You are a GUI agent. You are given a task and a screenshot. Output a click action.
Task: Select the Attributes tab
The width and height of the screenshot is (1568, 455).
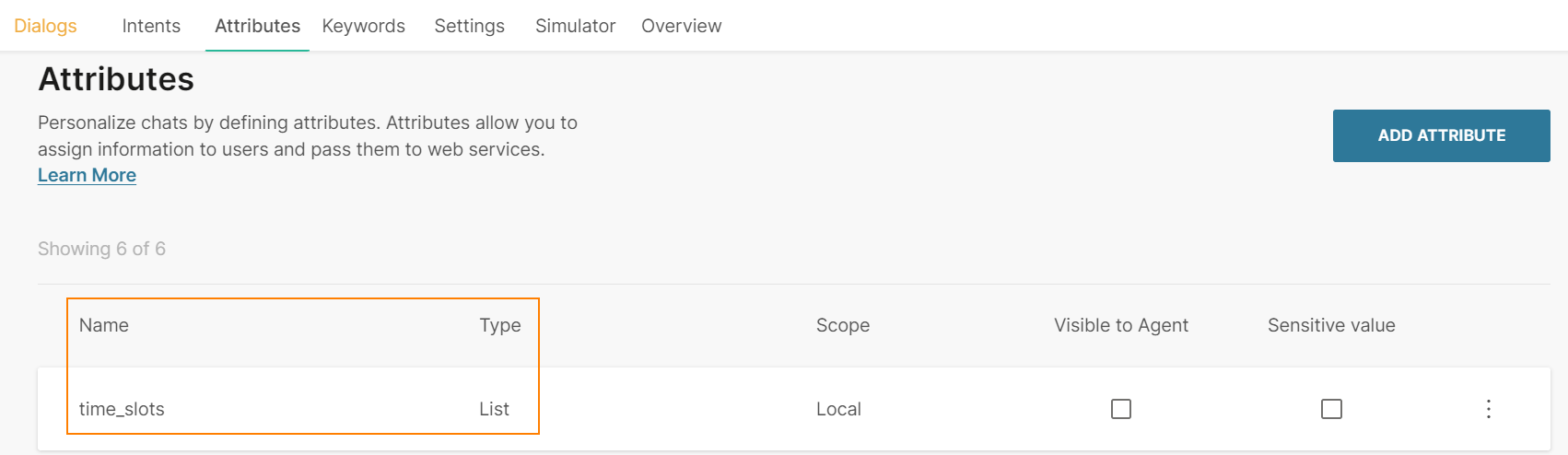coord(257,26)
